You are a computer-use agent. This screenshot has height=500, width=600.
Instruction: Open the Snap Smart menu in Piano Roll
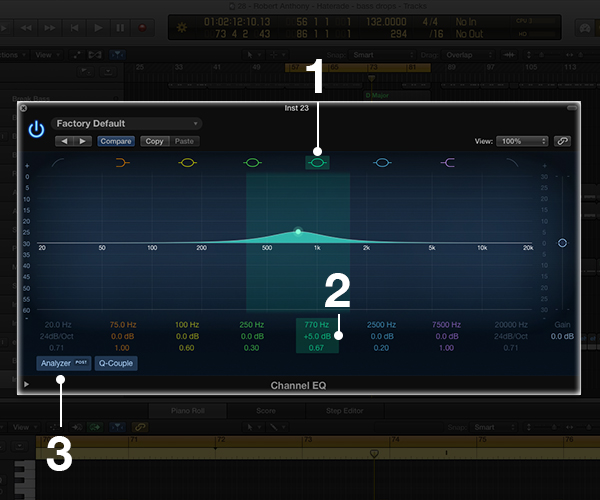pos(494,427)
